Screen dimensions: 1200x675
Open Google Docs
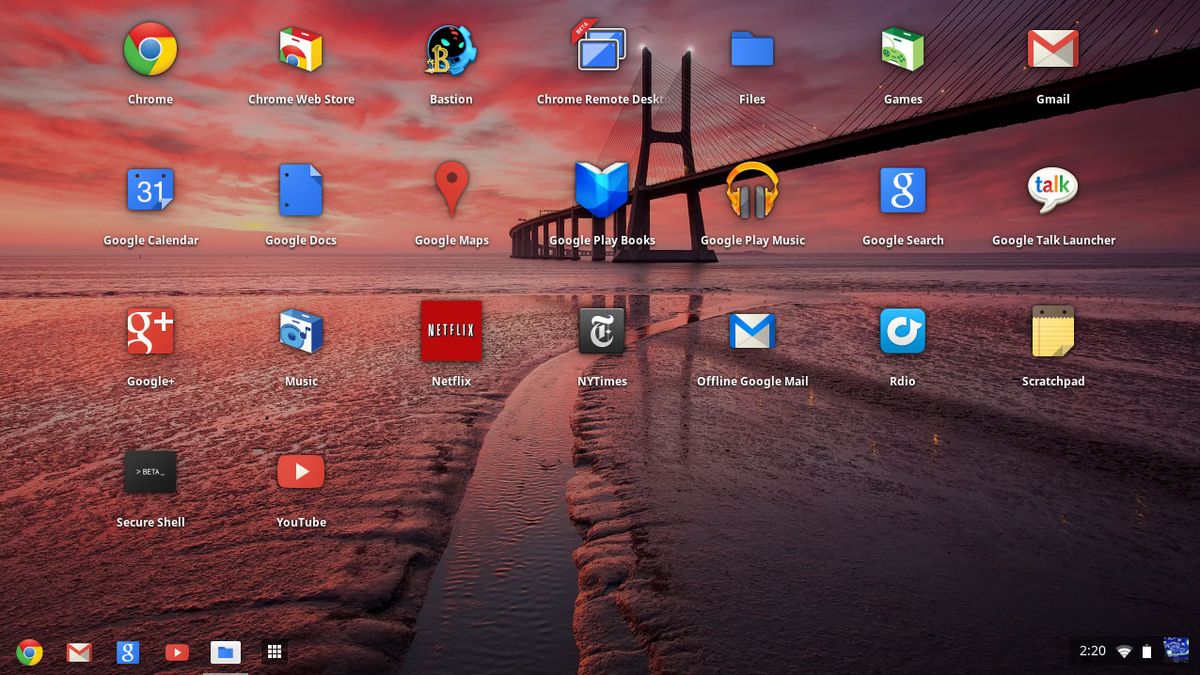300,189
